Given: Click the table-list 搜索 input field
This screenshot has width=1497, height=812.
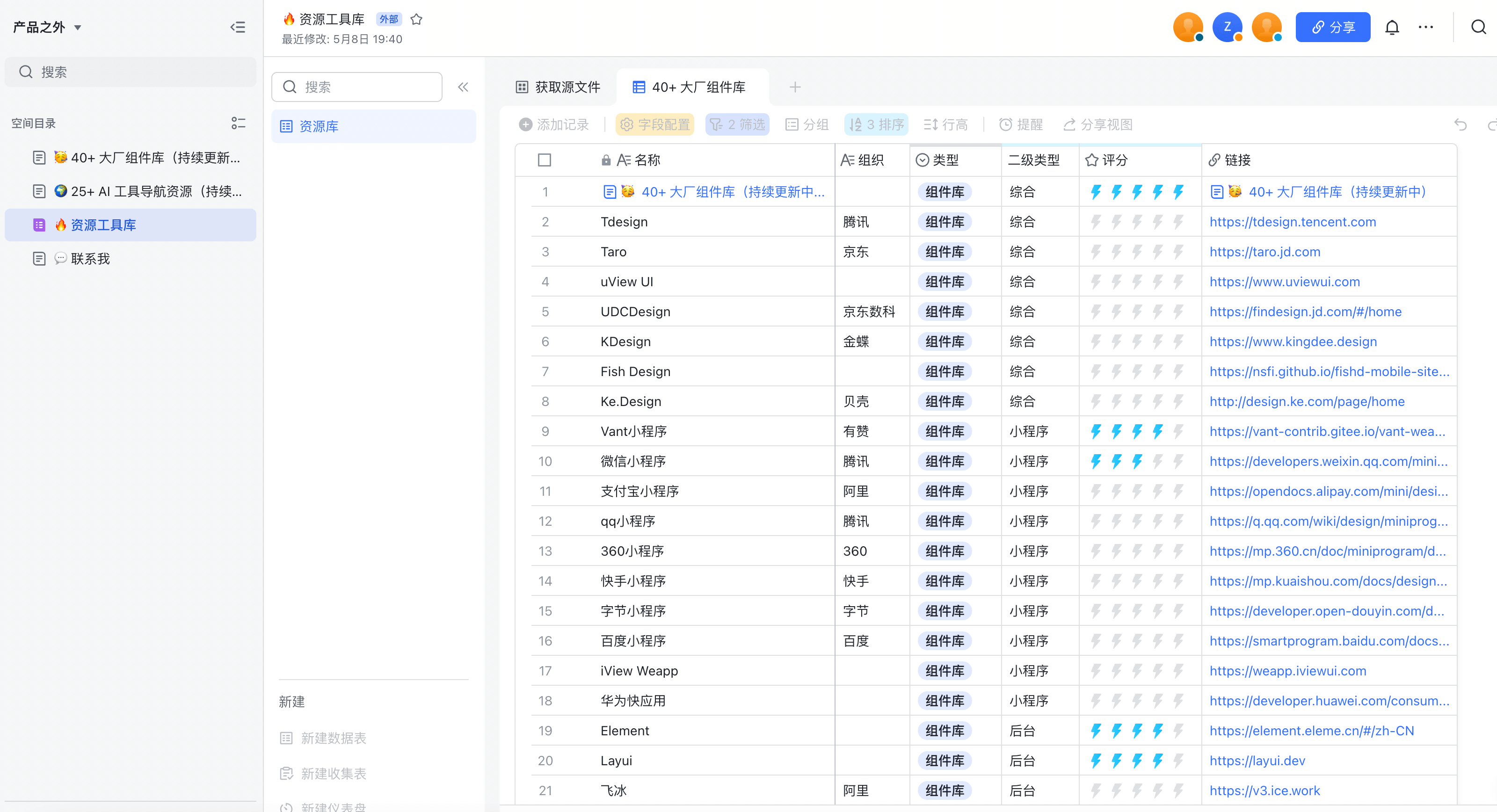Looking at the screenshot, I should coord(357,87).
